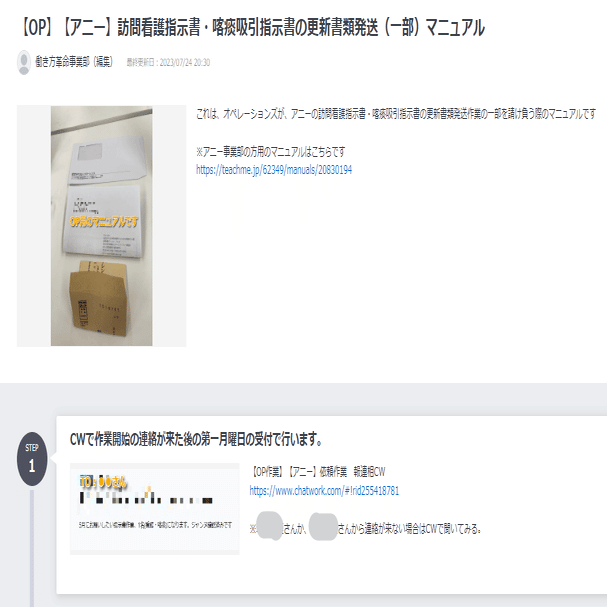607x607 pixels.
Task: Click the author avatar icon
Action: click(x=24, y=62)
